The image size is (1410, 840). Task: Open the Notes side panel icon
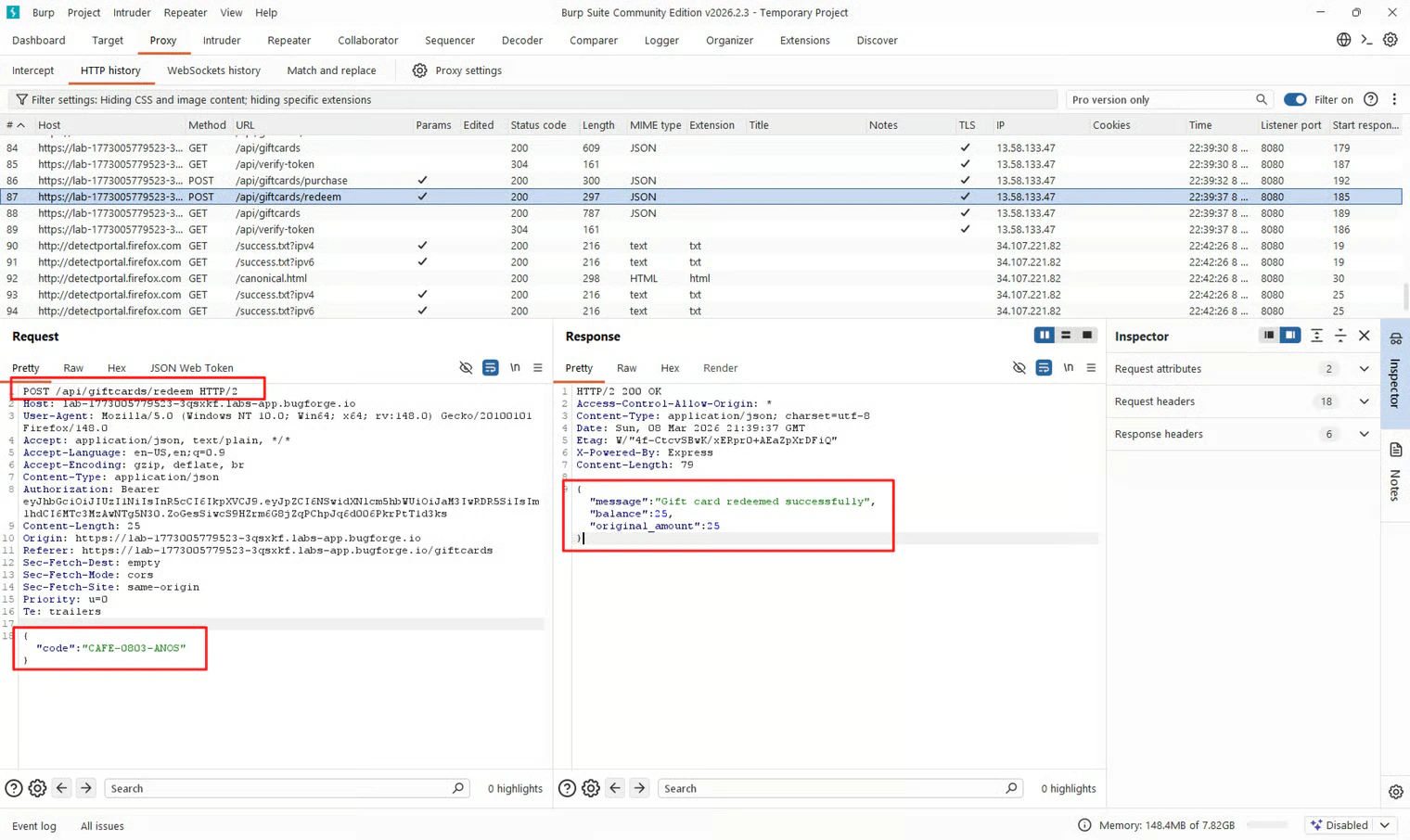point(1396,451)
